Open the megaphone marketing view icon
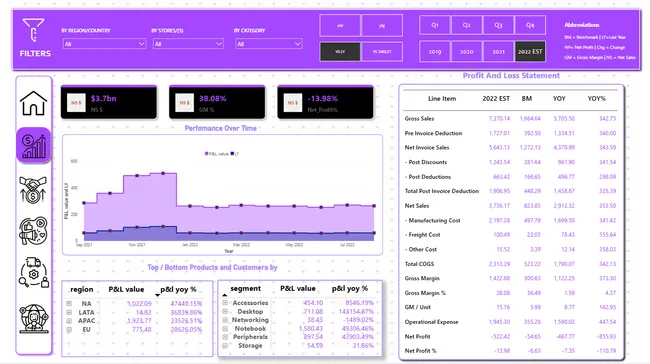Screen dimensions: 650x364 pyautogui.click(x=33, y=230)
